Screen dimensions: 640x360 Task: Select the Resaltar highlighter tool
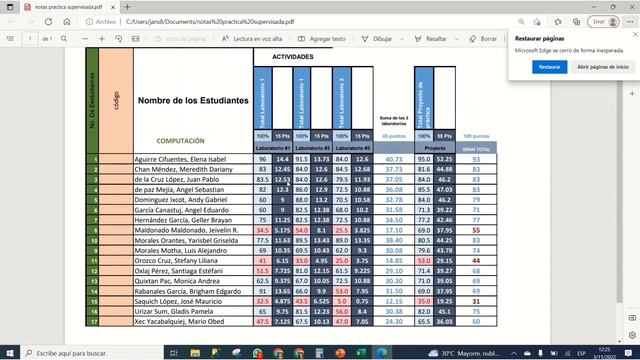(x=431, y=39)
